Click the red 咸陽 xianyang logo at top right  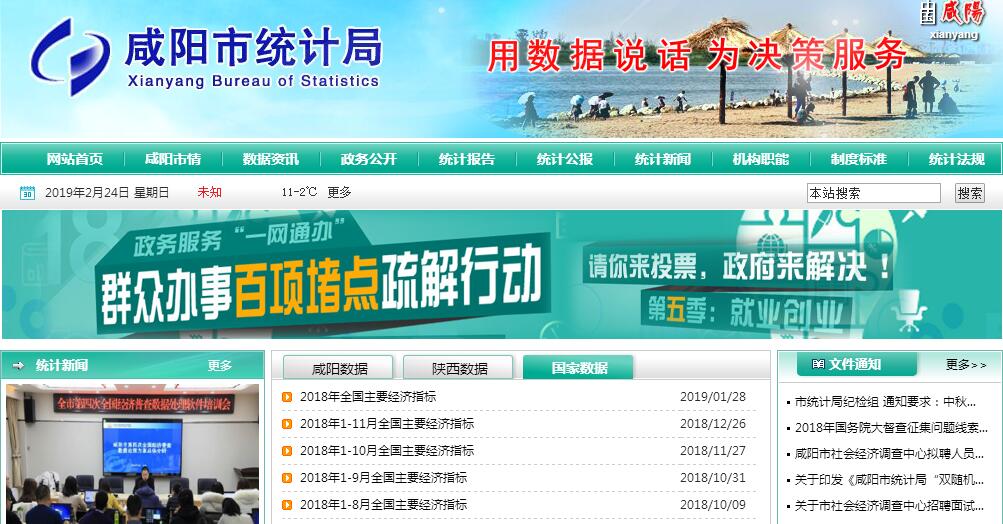951,18
